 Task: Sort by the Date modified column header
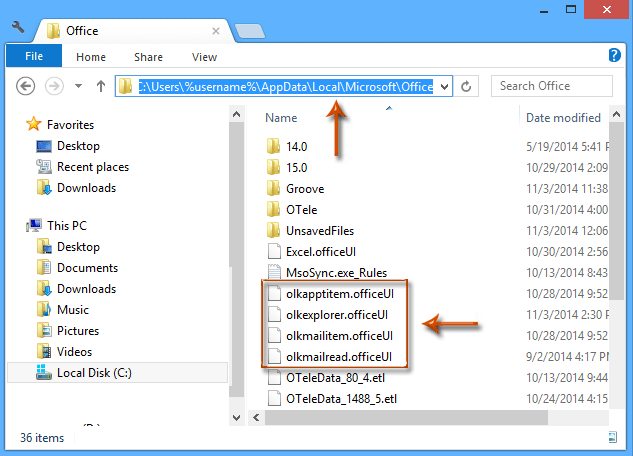[563, 118]
